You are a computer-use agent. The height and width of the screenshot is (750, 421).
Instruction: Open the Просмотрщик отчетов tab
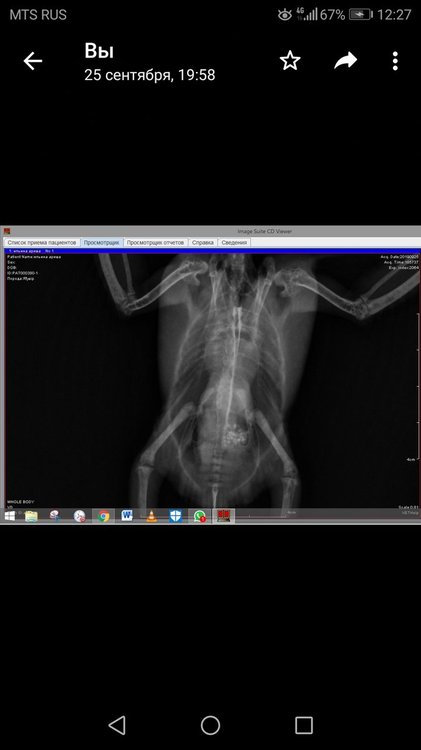[x=155, y=243]
